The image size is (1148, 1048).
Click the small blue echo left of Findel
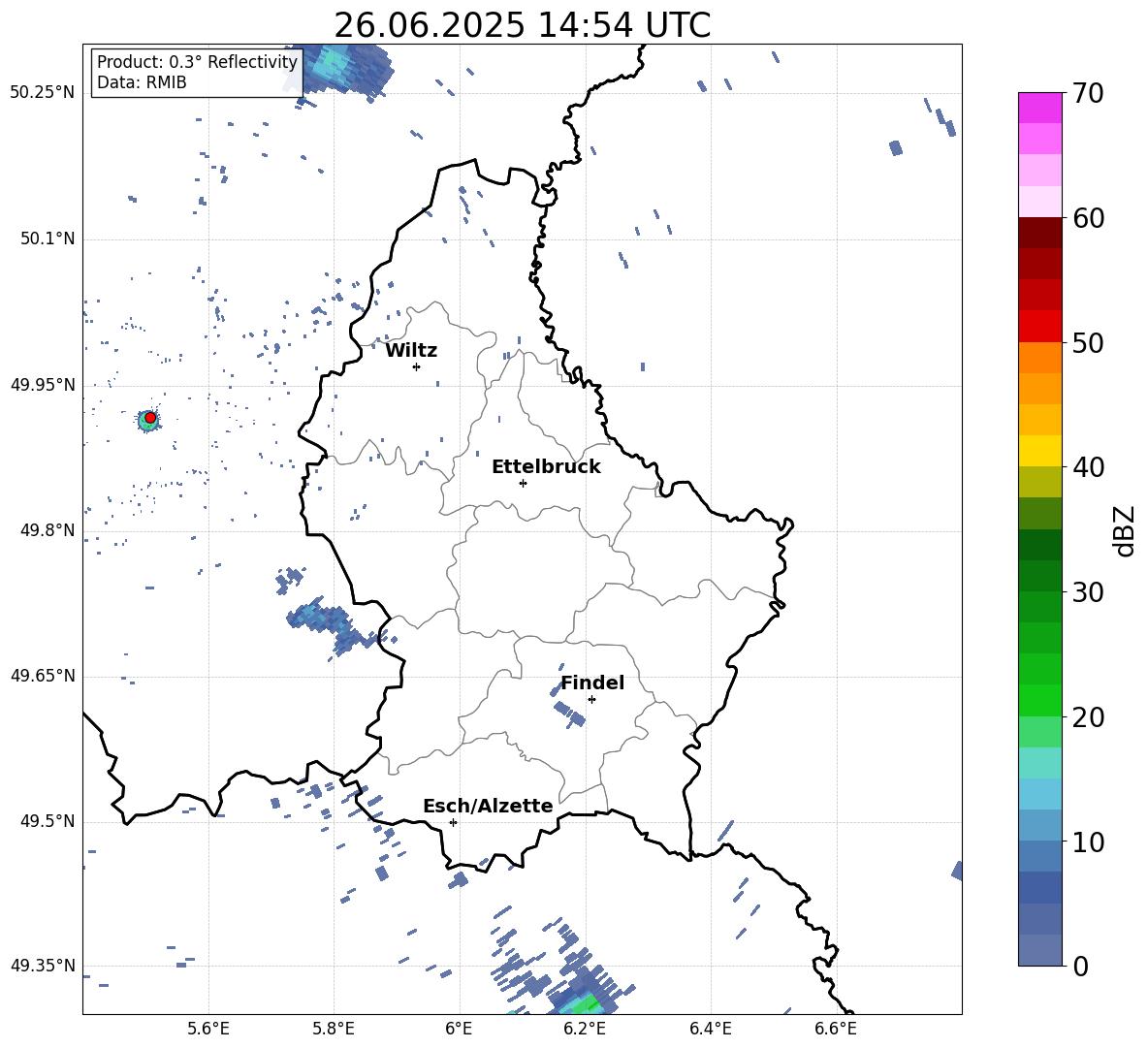pyautogui.click(x=568, y=714)
